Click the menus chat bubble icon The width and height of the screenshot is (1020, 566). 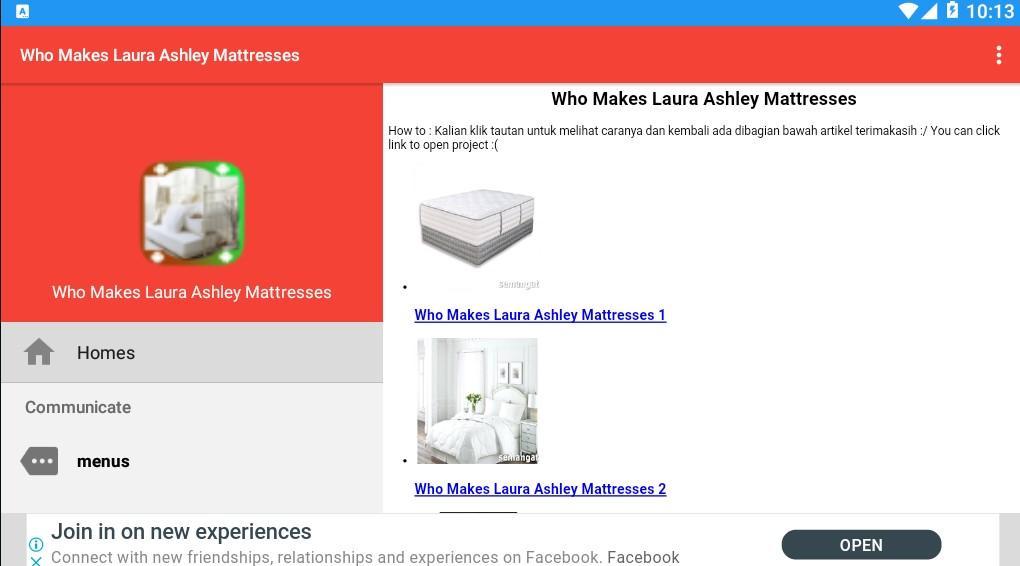[x=40, y=461]
